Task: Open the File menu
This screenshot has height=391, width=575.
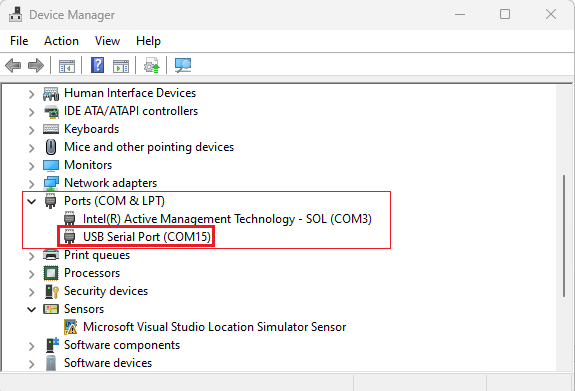Action: pyautogui.click(x=19, y=41)
